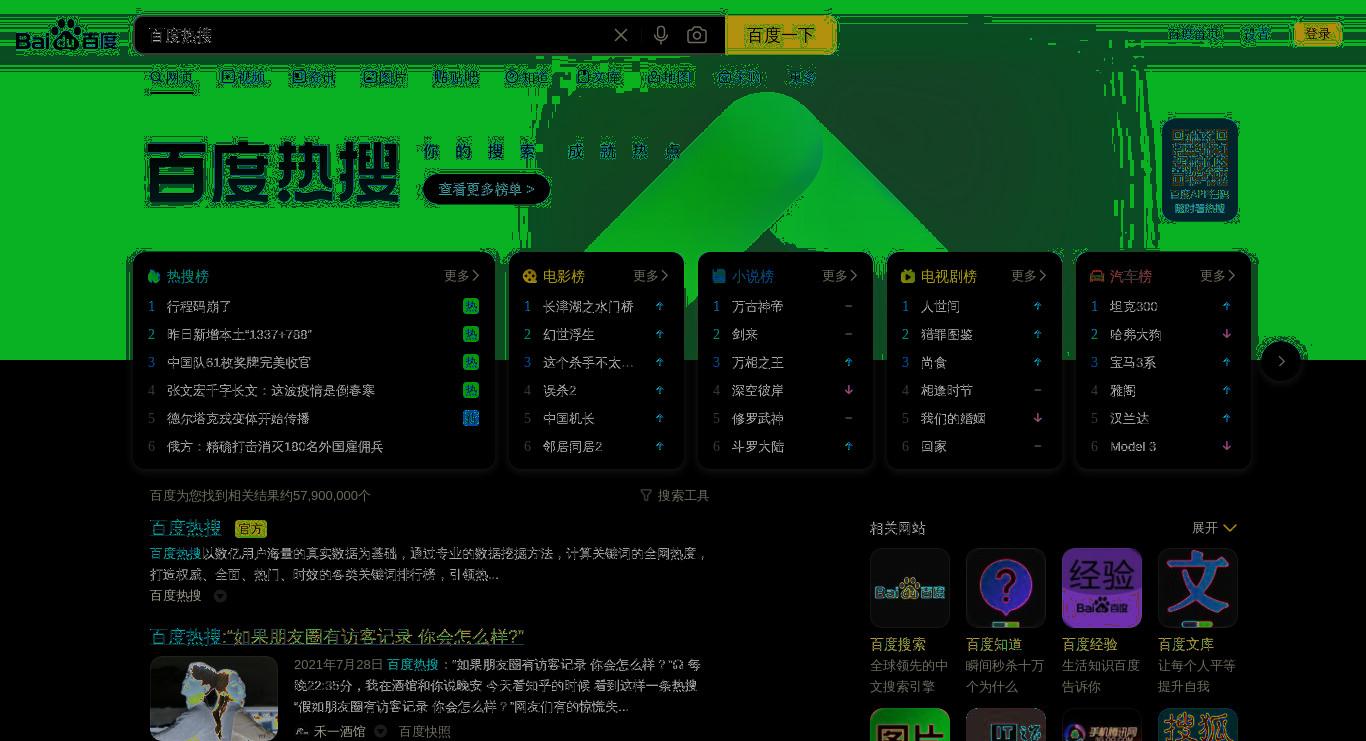Click the 电视剧榜 TV icon
Viewport: 1366px width, 741px height.
908,276
